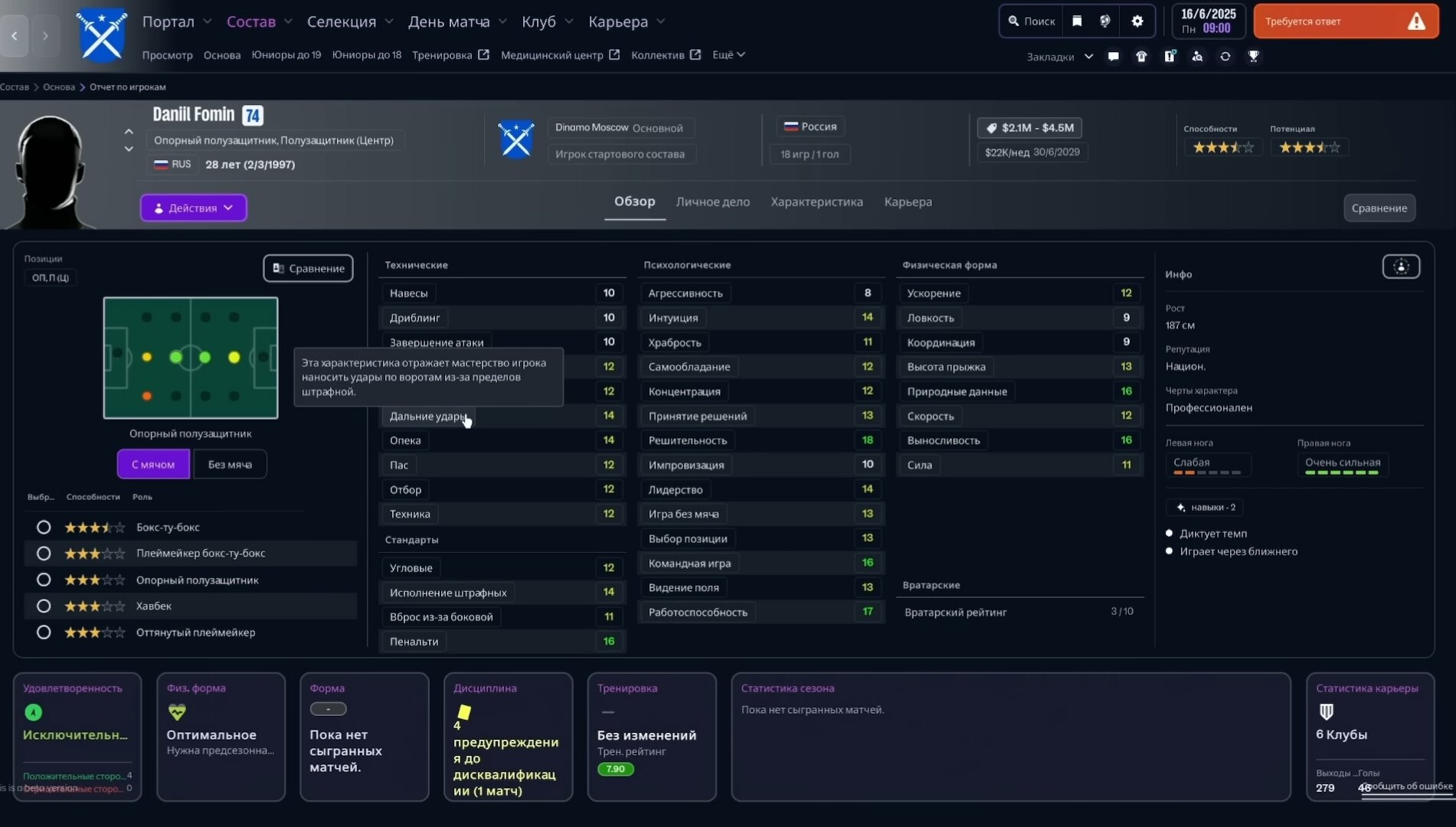Image resolution: width=1456 pixels, height=827 pixels.
Task: Click the player search scouting icon
Action: pyautogui.click(x=1197, y=57)
